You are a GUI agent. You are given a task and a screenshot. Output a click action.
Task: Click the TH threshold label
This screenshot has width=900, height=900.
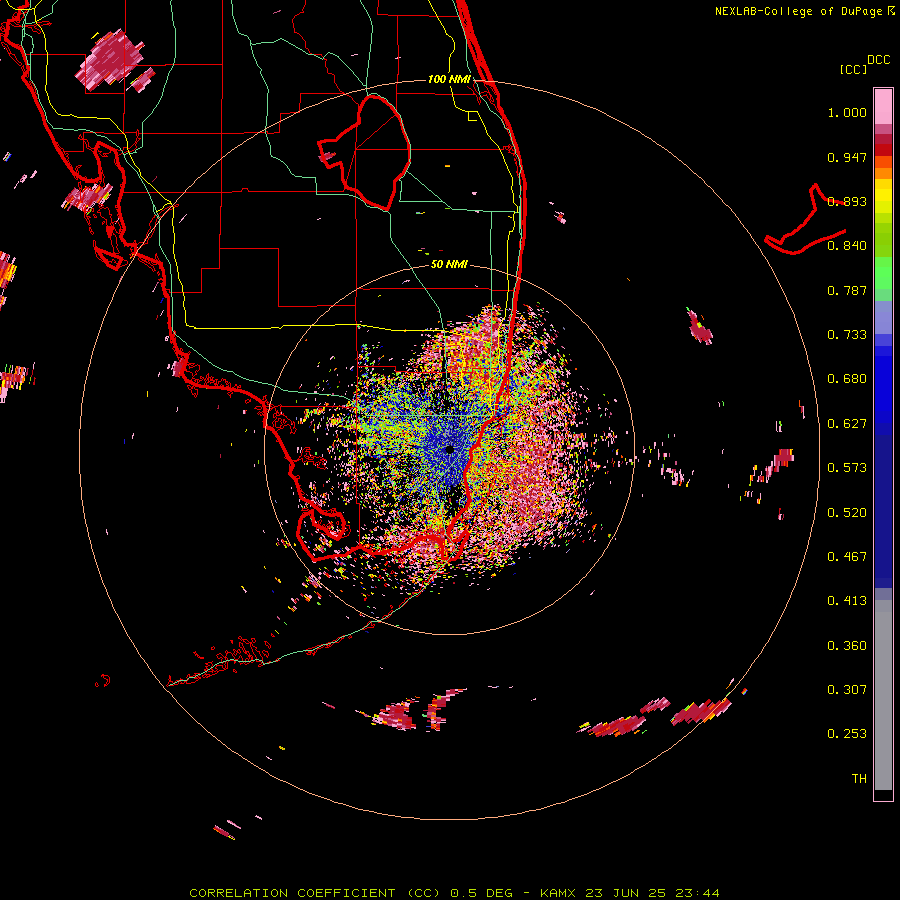859,779
